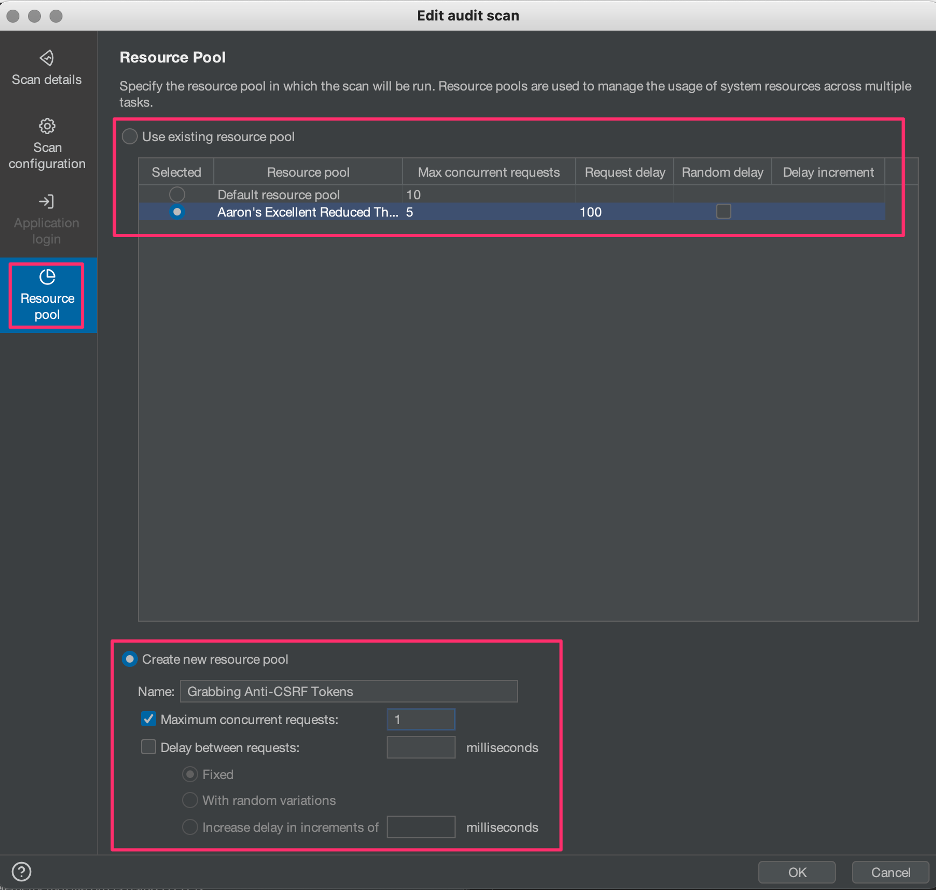This screenshot has width=936, height=890.
Task: Select the Fixed delay radio option
Action: (x=190, y=774)
